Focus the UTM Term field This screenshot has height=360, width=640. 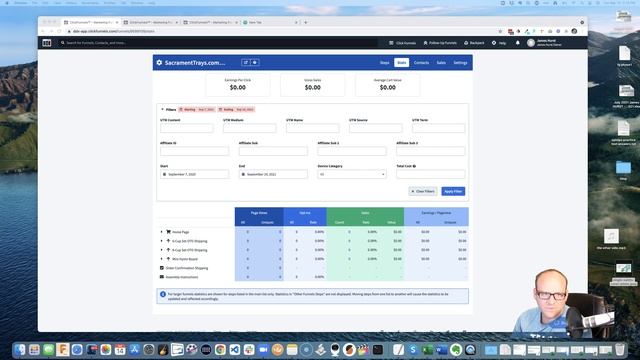coord(438,128)
